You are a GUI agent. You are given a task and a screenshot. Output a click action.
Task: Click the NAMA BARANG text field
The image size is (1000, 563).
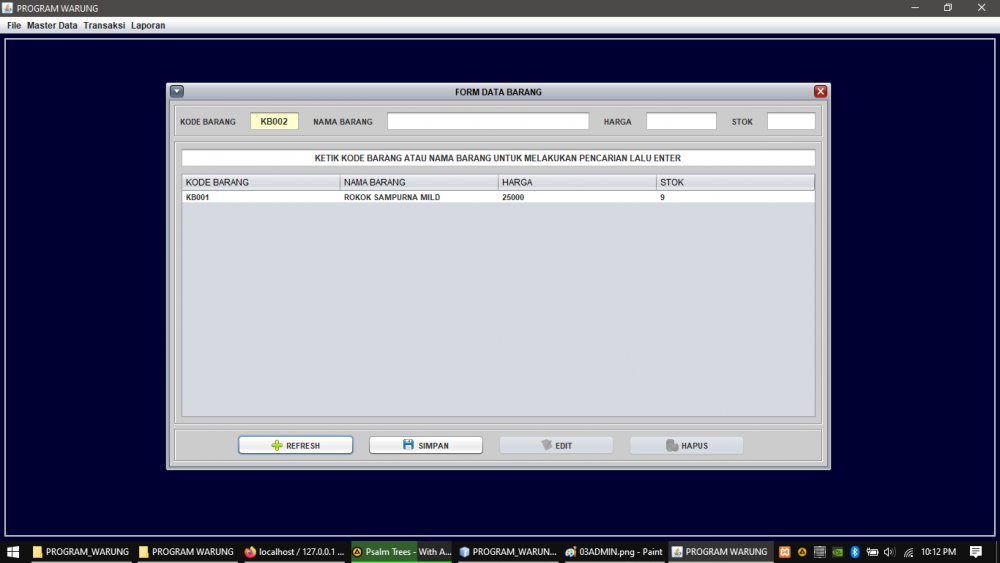point(488,122)
